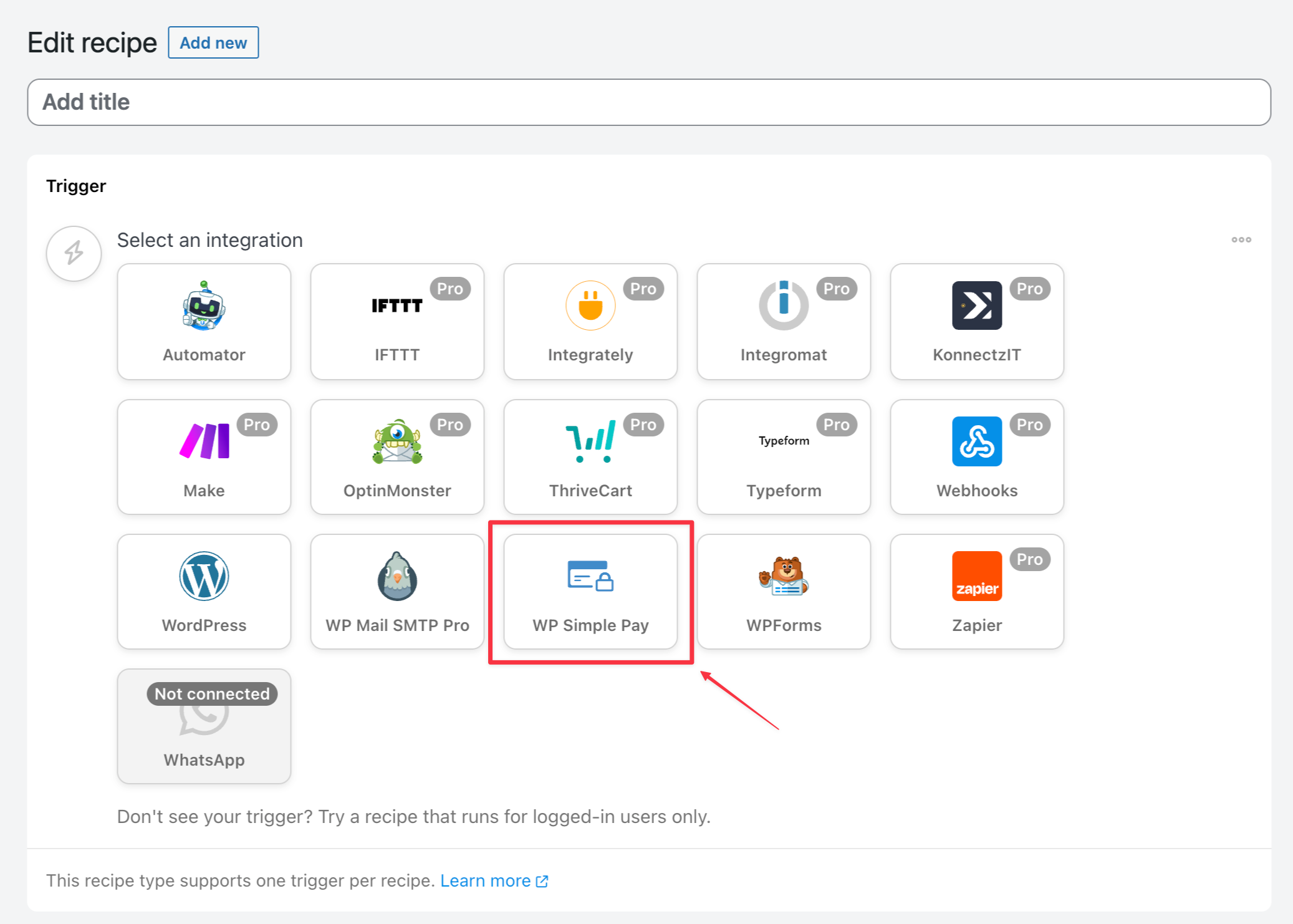Click the Pro badge on KonnectzIT
The image size is (1293, 924).
1030,289
